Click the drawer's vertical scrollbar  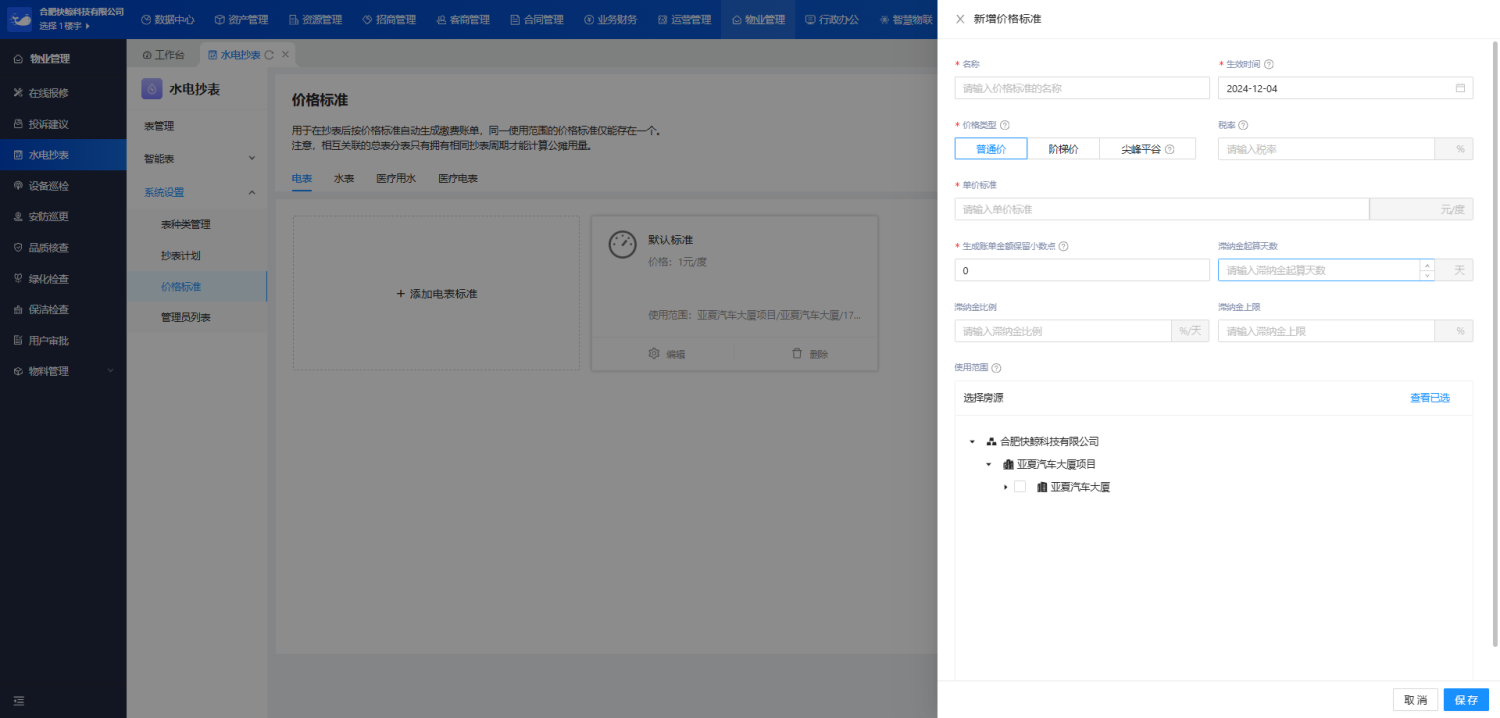(1495, 343)
